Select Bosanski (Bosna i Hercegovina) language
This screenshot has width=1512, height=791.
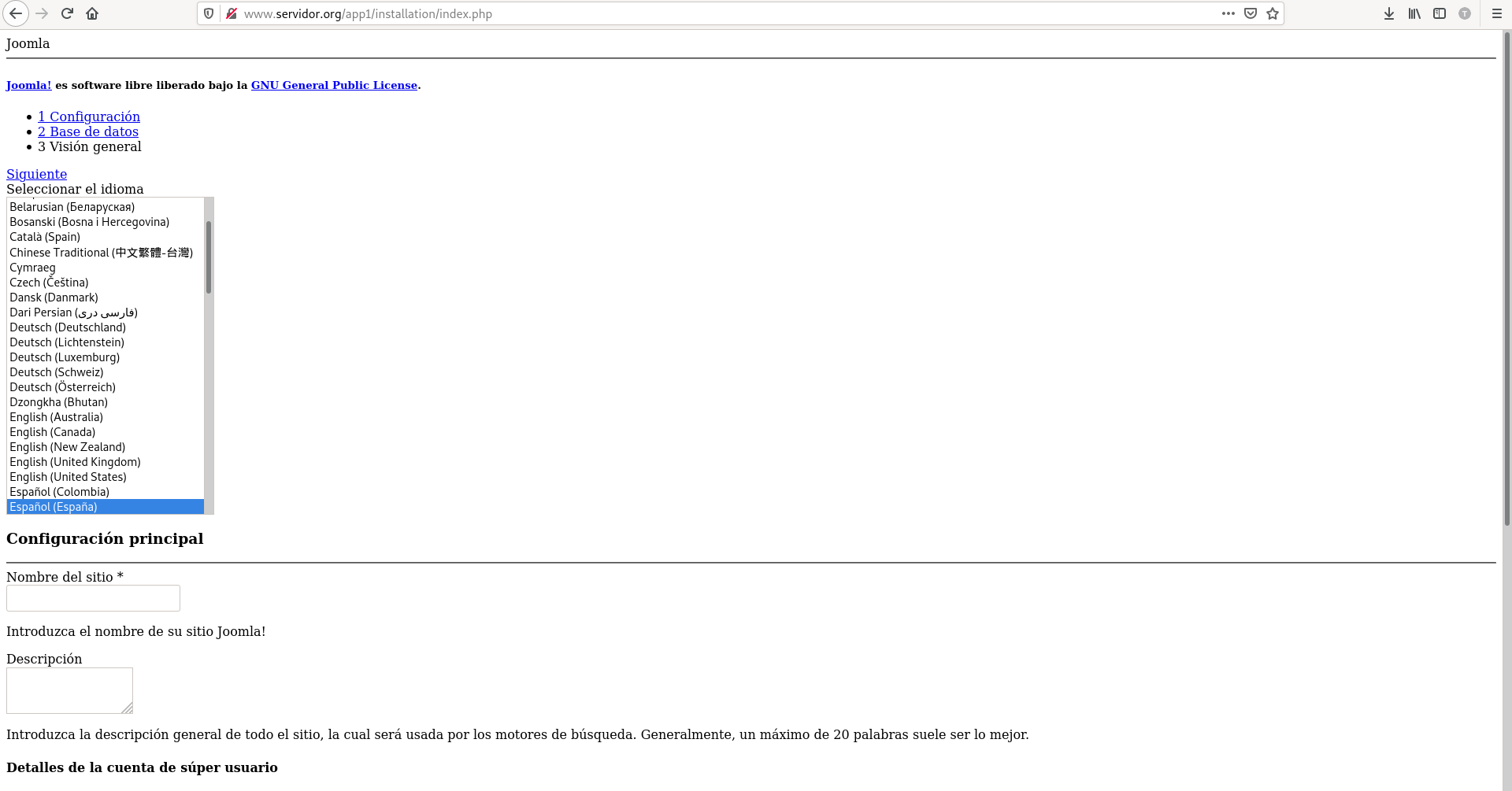[106, 222]
